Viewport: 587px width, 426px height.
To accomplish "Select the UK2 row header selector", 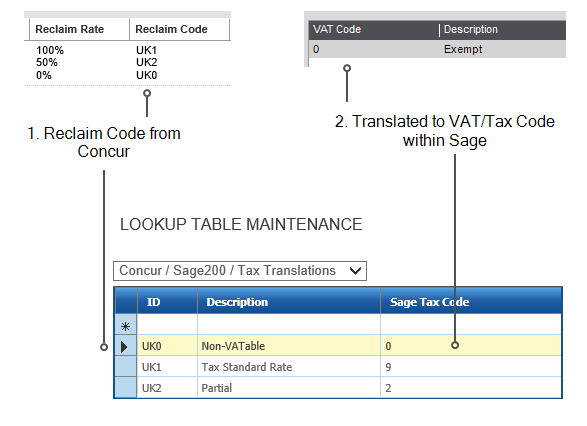I will click(125, 387).
